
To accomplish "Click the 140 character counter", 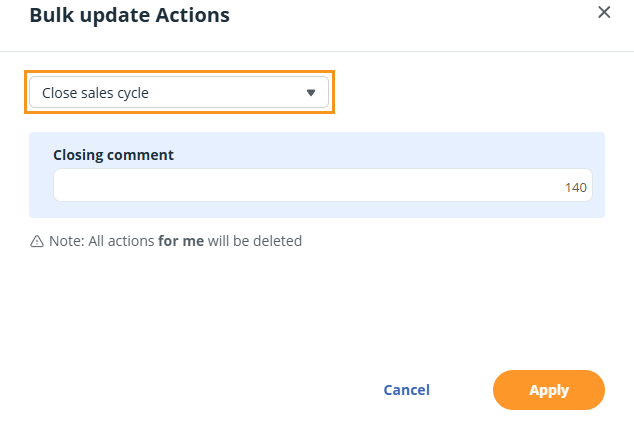I will 576,187.
